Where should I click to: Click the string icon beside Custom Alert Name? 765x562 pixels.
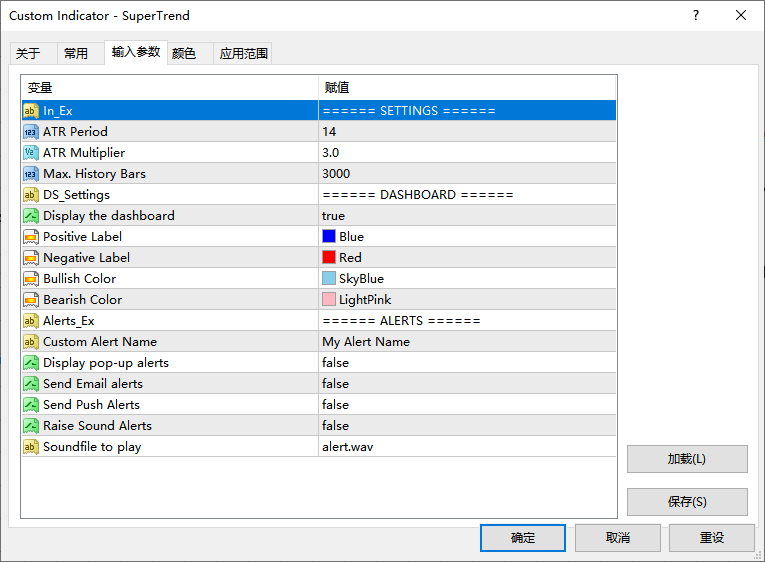point(31,341)
